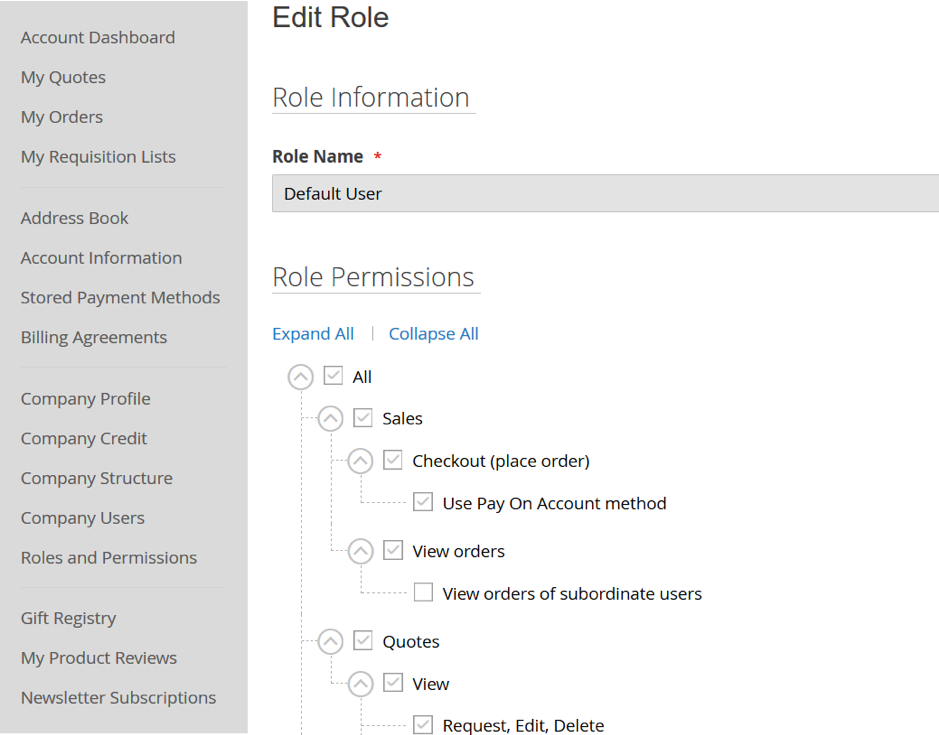Collapse the All permissions tree node
The image size is (939, 735).
click(301, 377)
